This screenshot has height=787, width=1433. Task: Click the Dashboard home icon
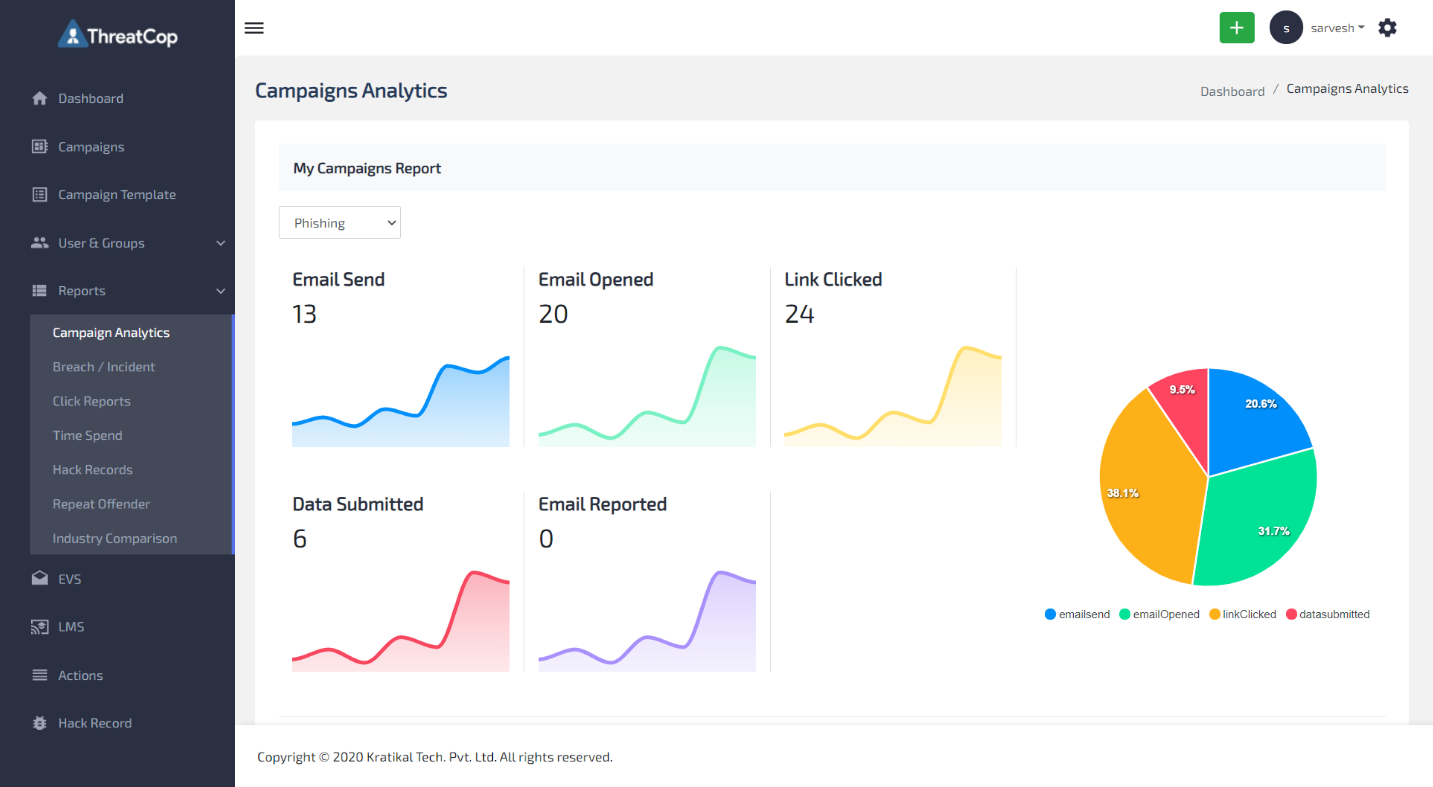click(x=40, y=98)
